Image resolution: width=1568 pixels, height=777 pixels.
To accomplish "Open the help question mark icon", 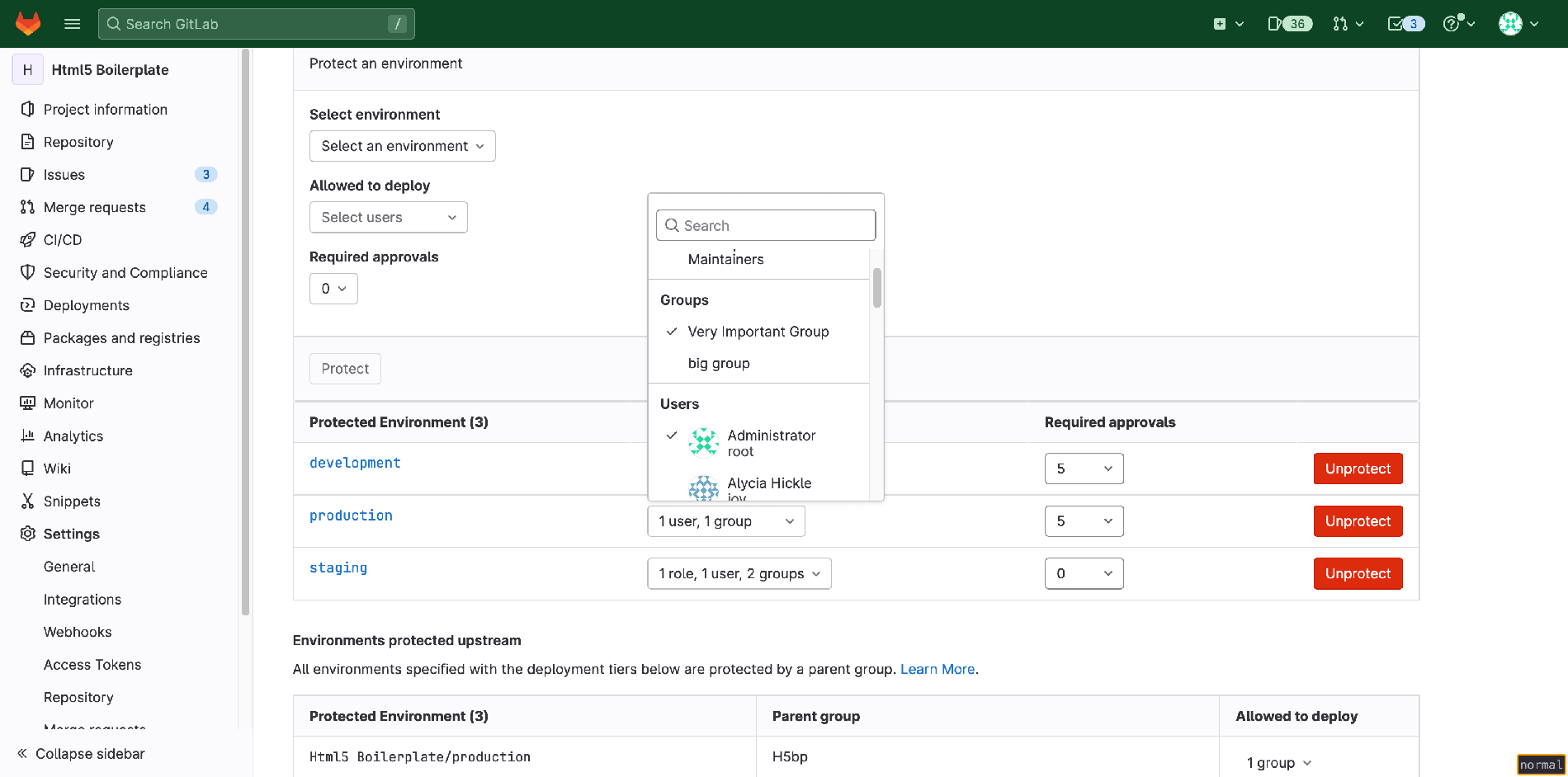I will click(x=1453, y=23).
